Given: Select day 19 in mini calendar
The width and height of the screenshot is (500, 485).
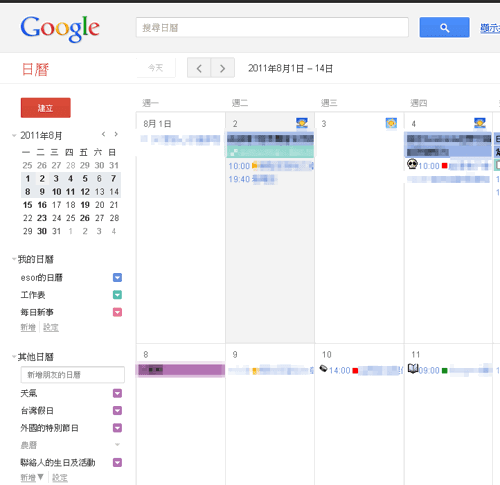Looking at the screenshot, I should 85,205.
